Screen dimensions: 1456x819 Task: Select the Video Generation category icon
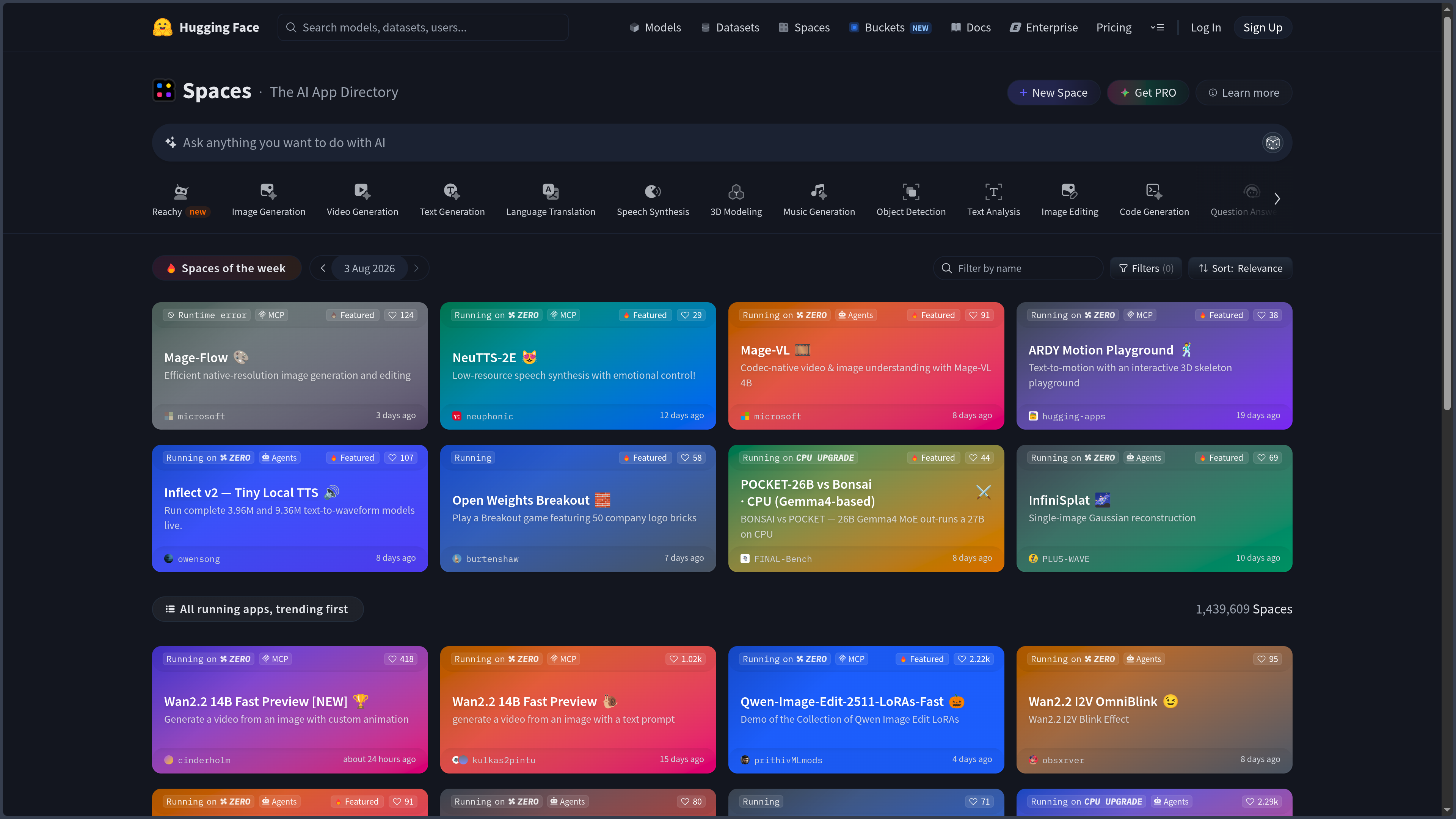[362, 191]
